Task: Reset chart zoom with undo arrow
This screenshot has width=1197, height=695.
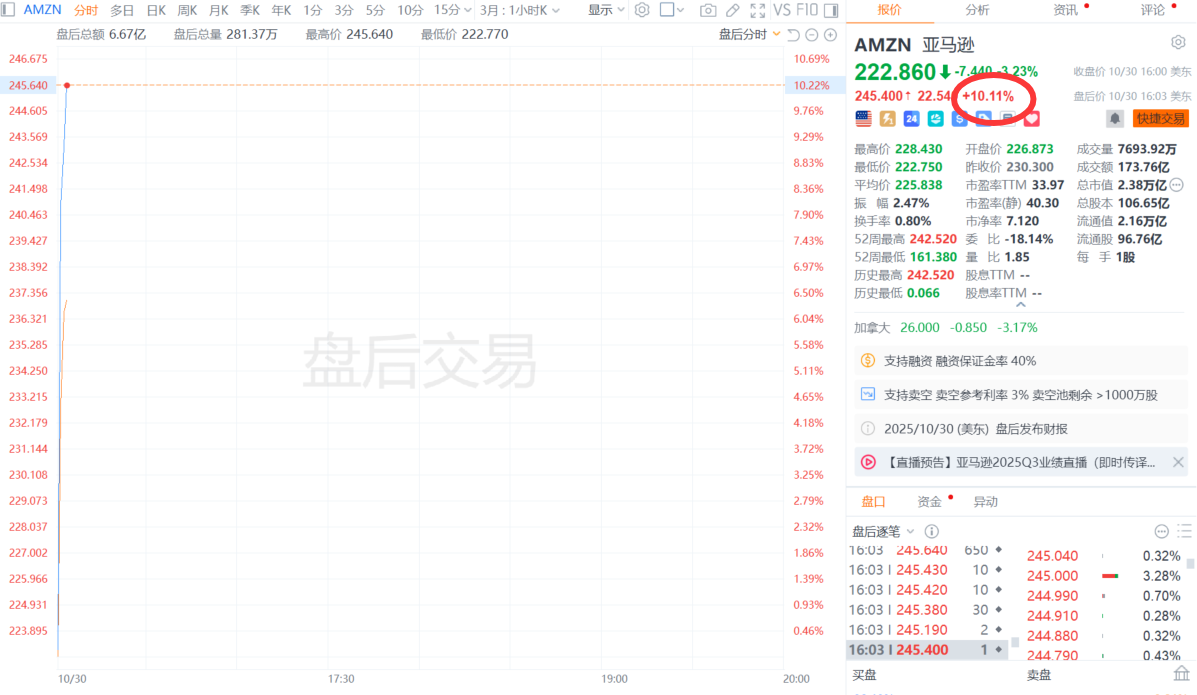Action: [x=794, y=34]
